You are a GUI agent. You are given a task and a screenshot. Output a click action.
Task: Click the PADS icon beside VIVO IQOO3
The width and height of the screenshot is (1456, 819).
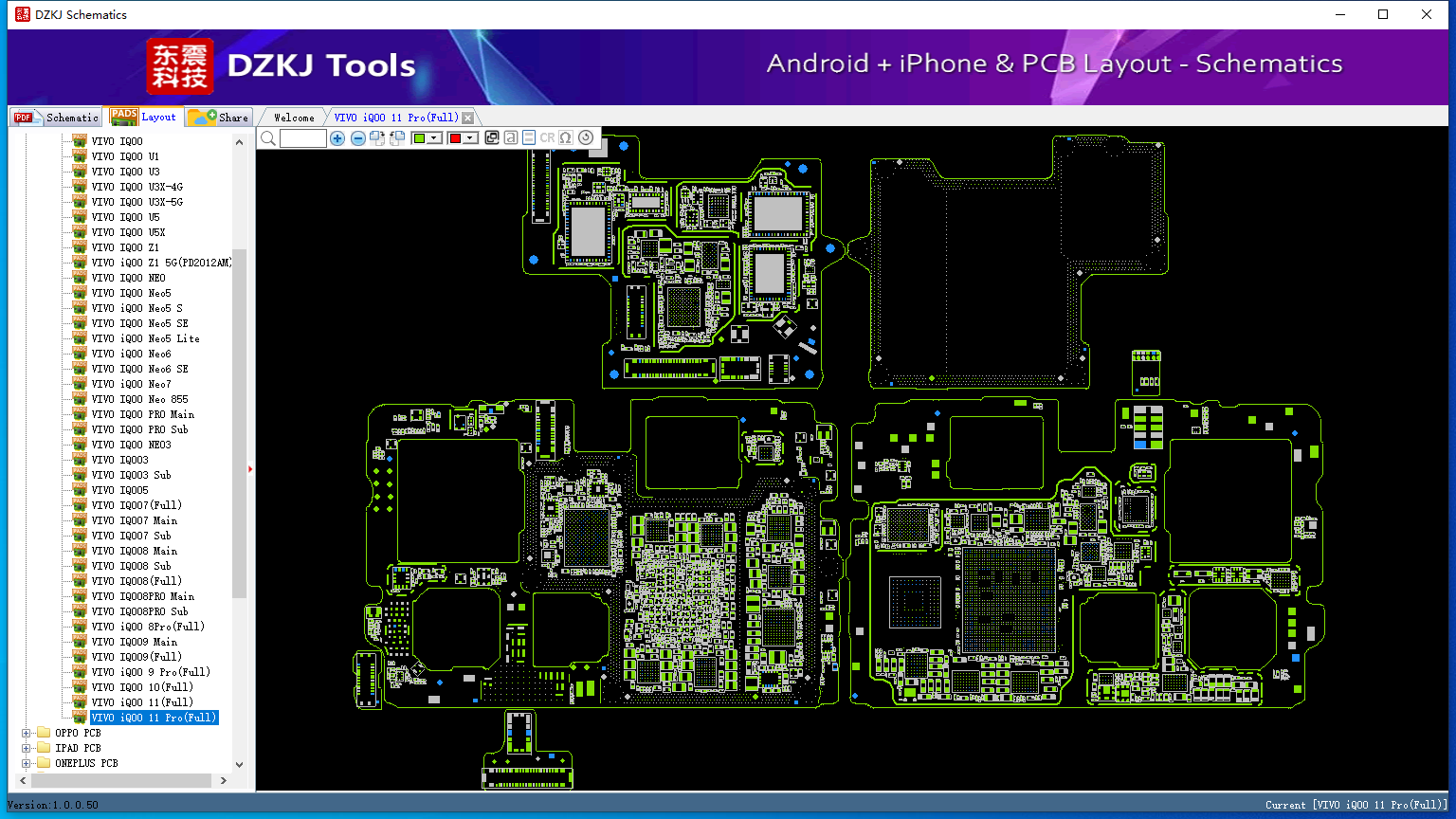coord(80,460)
